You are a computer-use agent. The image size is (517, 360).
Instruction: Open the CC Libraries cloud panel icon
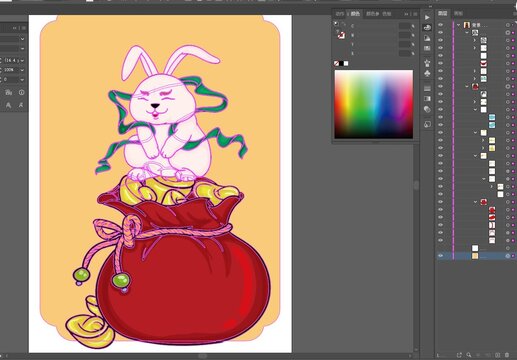pyautogui.click(x=427, y=28)
